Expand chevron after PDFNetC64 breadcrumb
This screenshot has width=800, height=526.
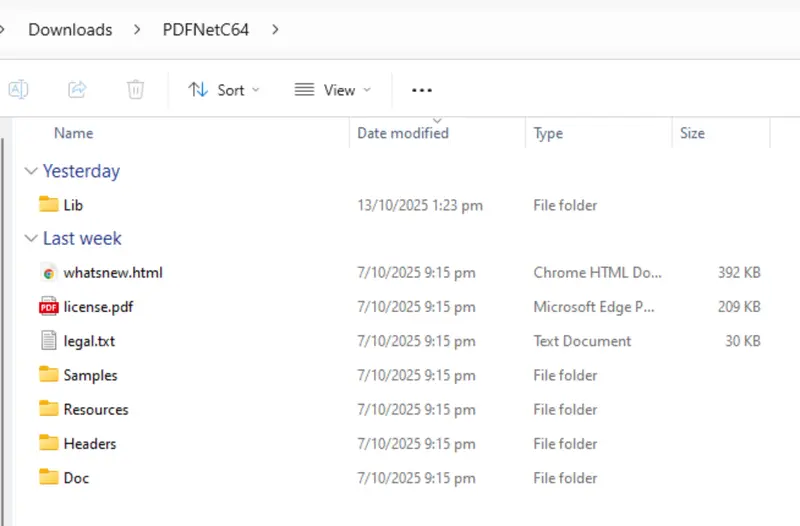pyautogui.click(x=276, y=30)
